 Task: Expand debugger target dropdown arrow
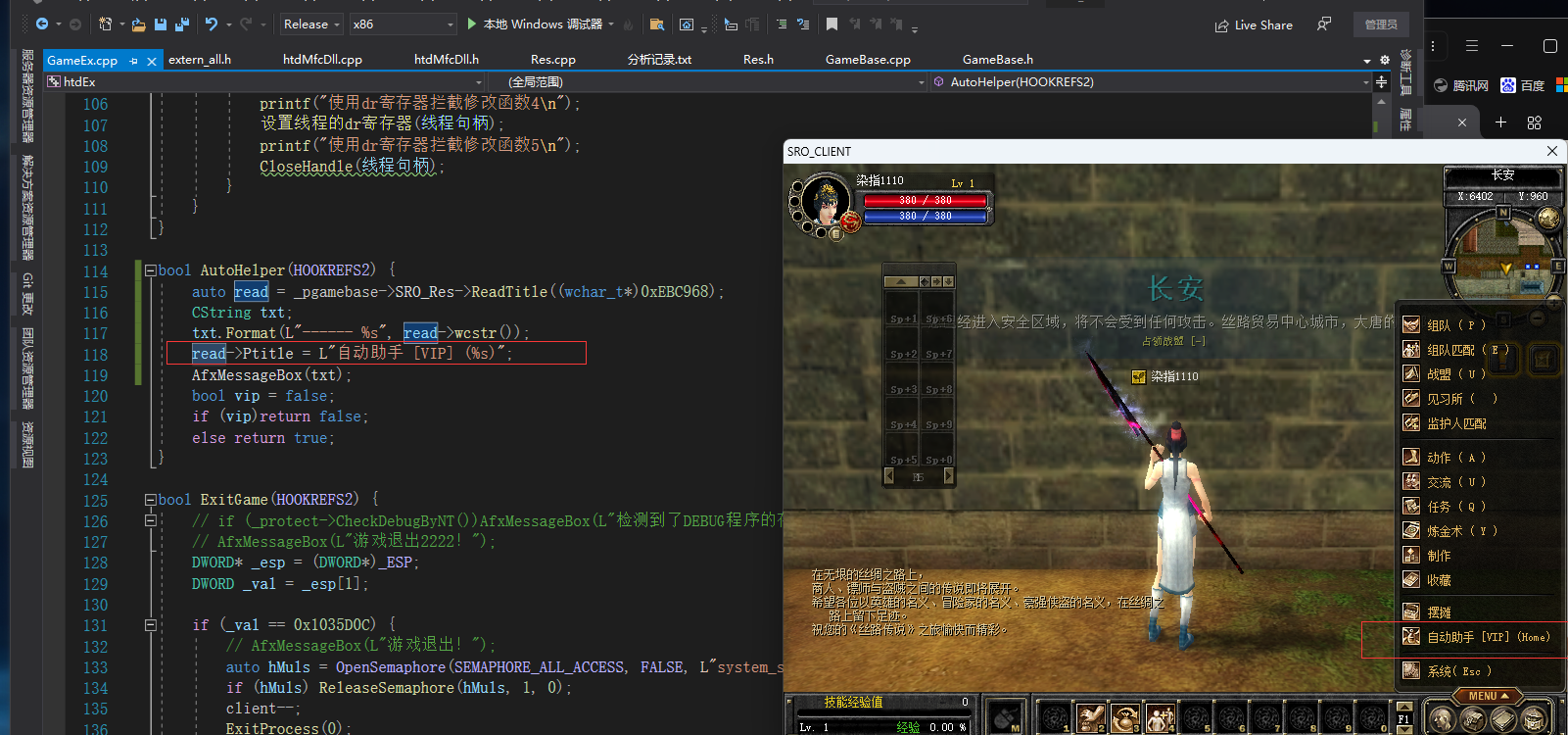[611, 24]
